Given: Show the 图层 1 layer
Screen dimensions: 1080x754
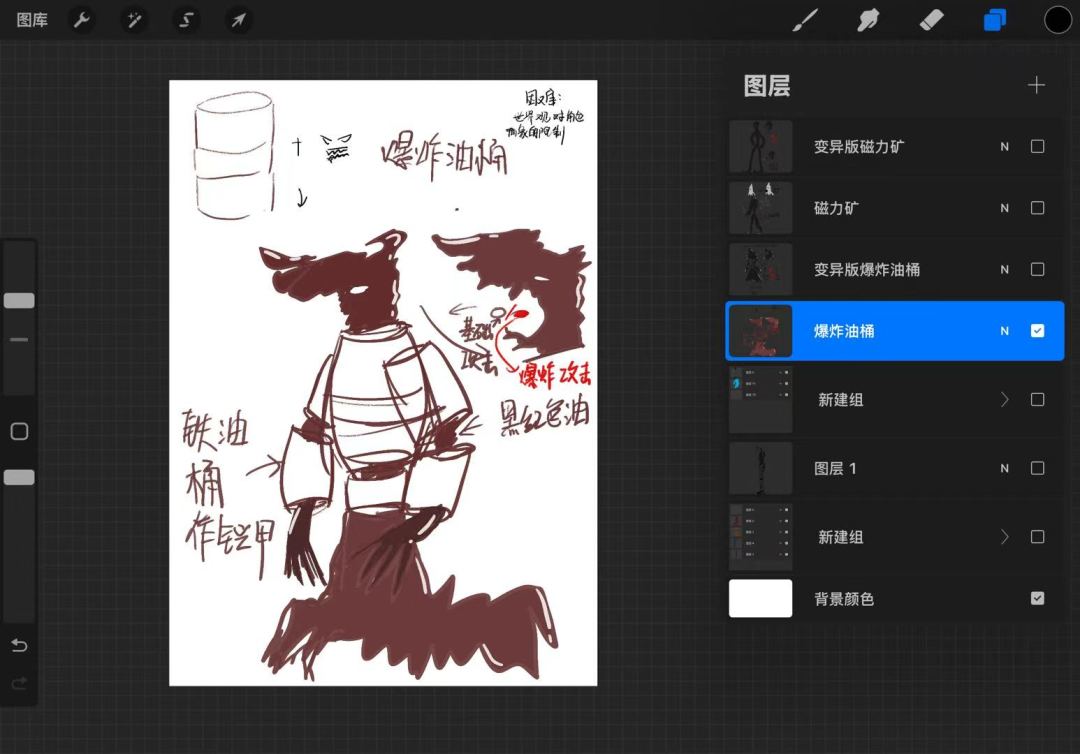Looking at the screenshot, I should click(x=1037, y=468).
